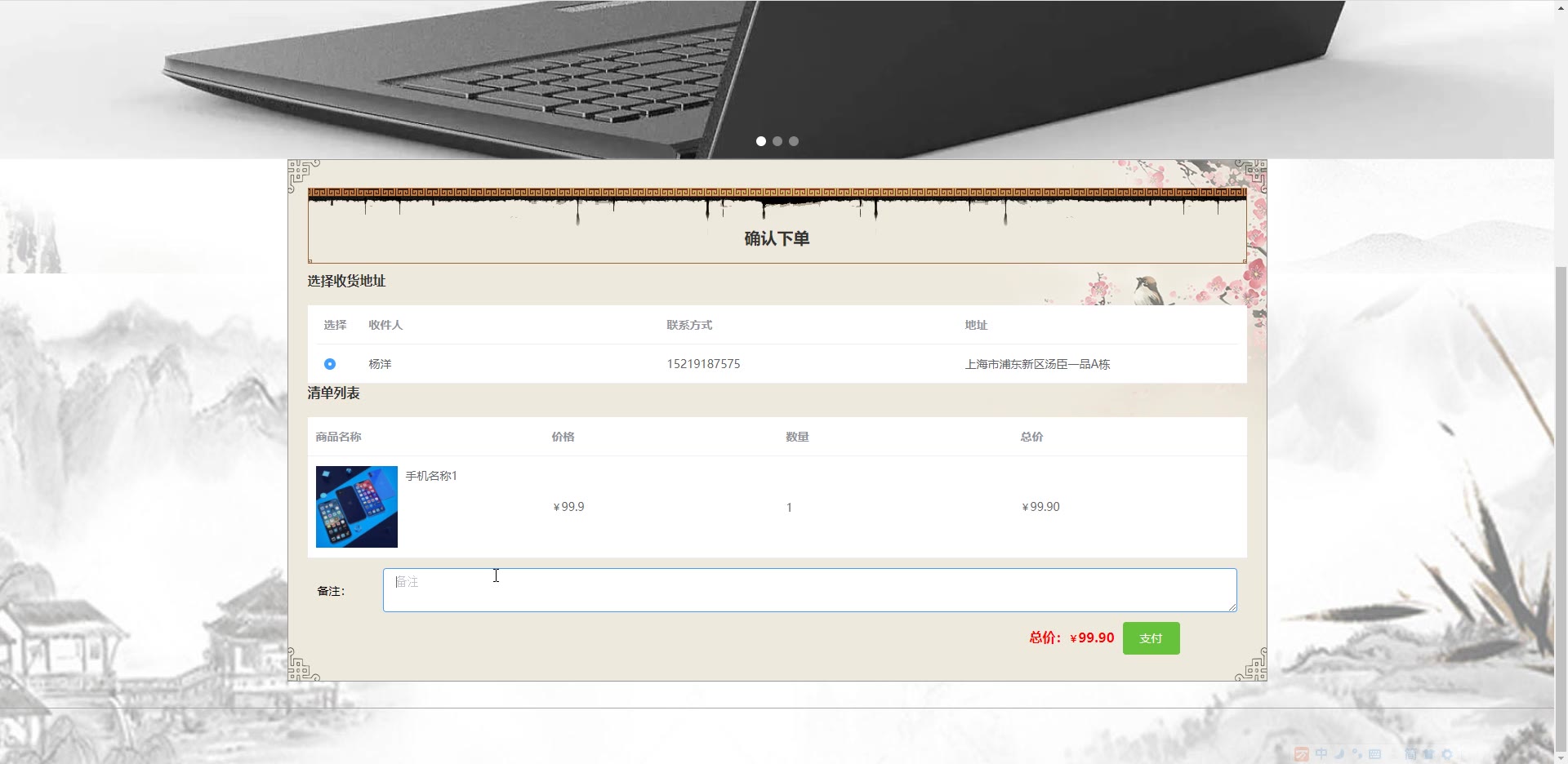Click phone number 15219187575

click(703, 364)
